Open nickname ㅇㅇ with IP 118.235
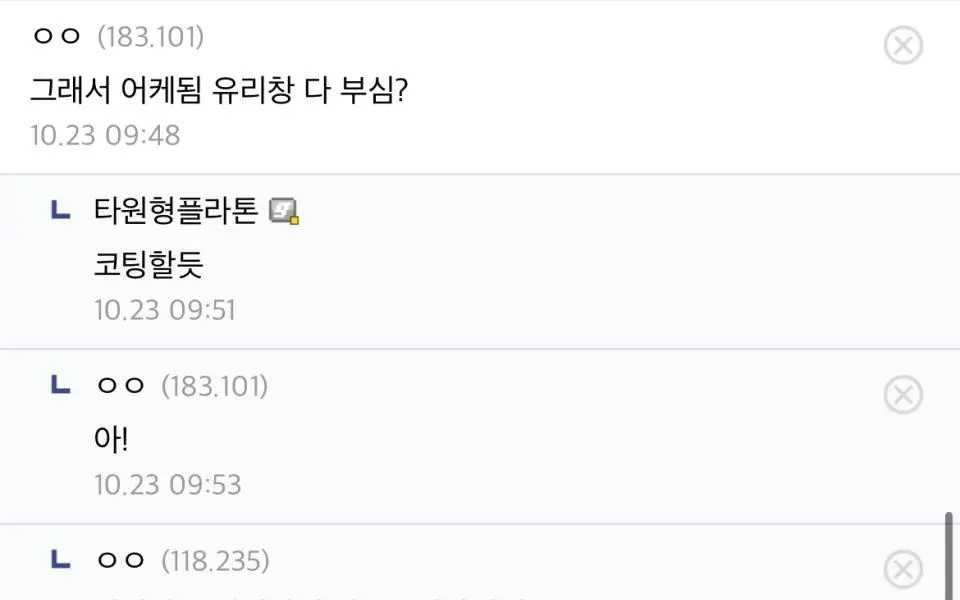960x600 pixels. click(x=120, y=561)
